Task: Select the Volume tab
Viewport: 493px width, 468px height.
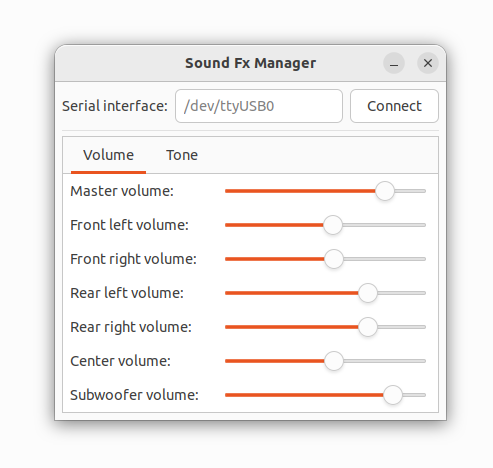Action: [x=108, y=155]
